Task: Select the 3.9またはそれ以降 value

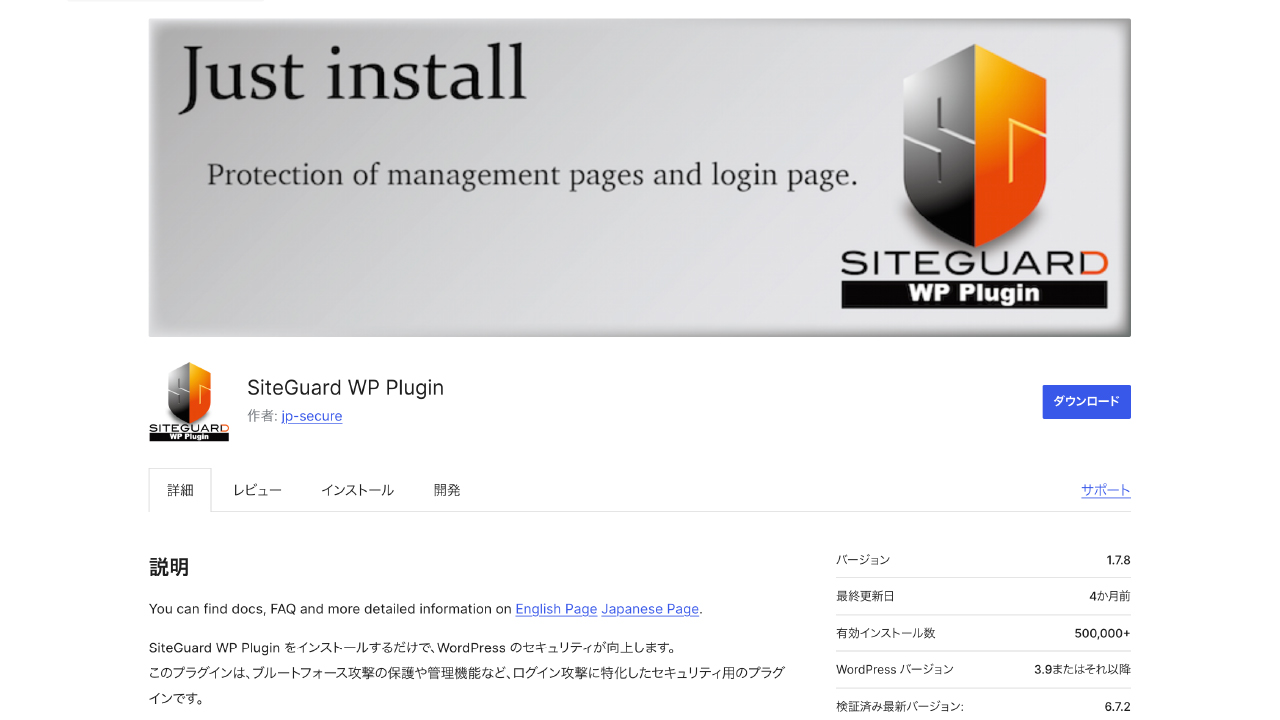Action: tap(1082, 669)
